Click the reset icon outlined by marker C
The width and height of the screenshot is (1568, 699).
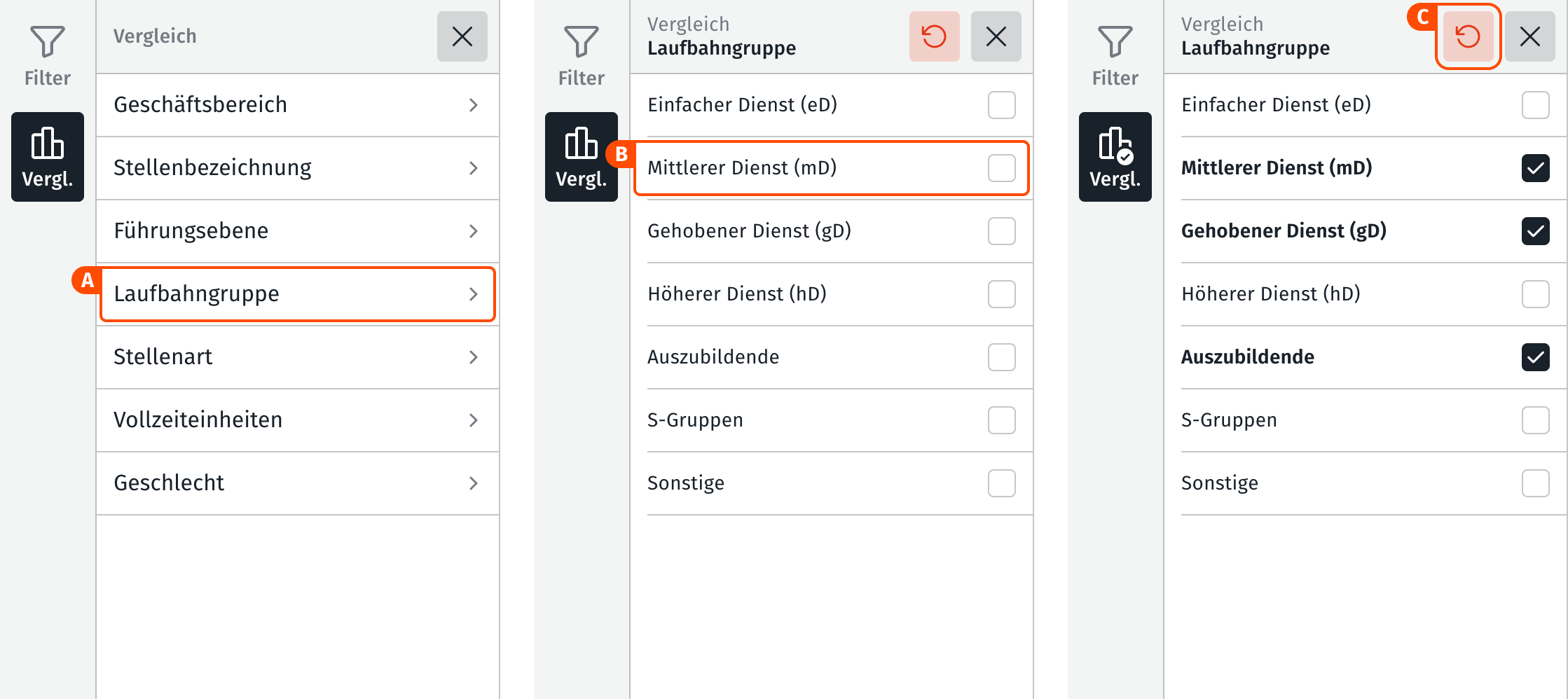click(x=1468, y=36)
